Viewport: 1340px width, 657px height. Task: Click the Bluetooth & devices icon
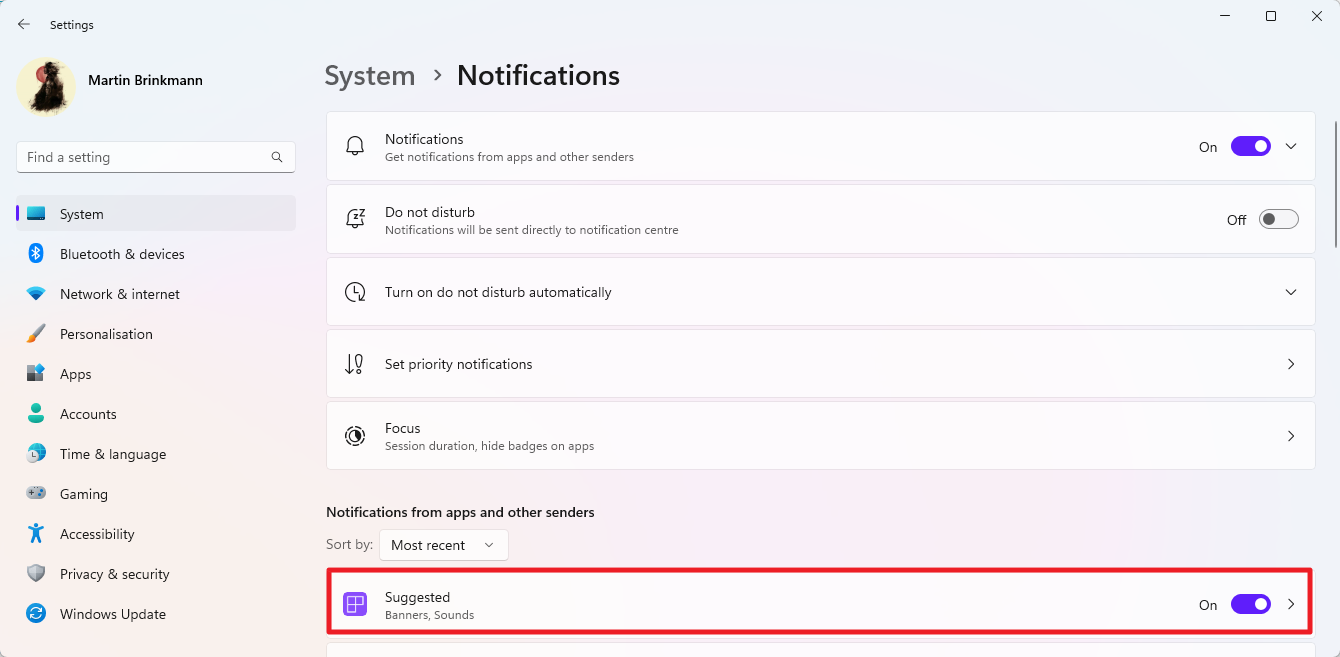(x=36, y=254)
